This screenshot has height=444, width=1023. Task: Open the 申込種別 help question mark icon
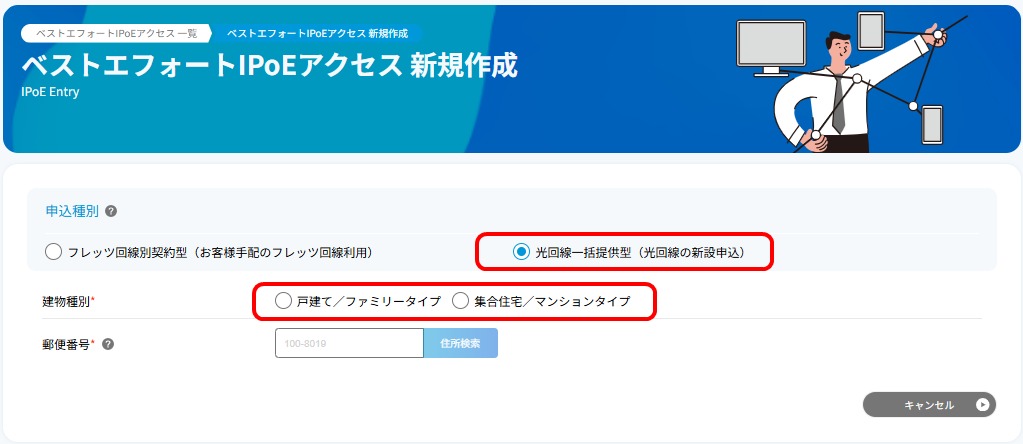pyautogui.click(x=111, y=211)
